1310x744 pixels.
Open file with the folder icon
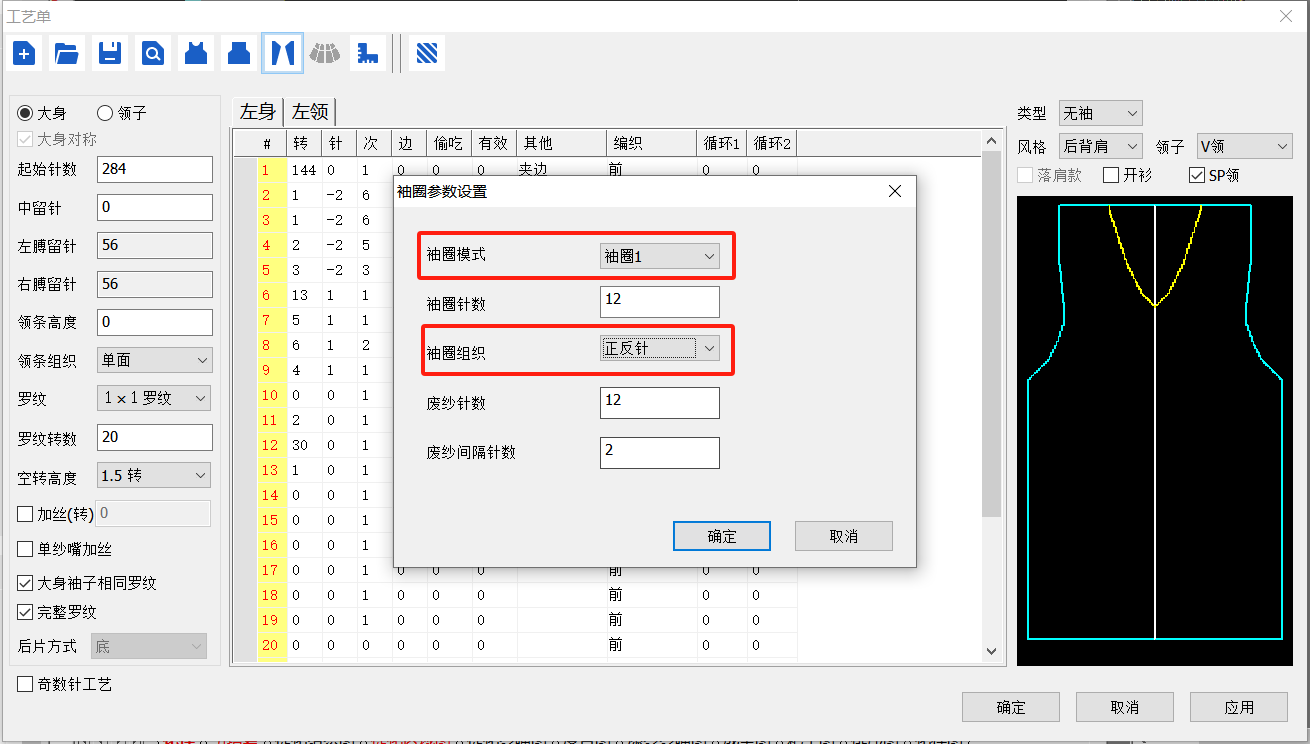(67, 53)
